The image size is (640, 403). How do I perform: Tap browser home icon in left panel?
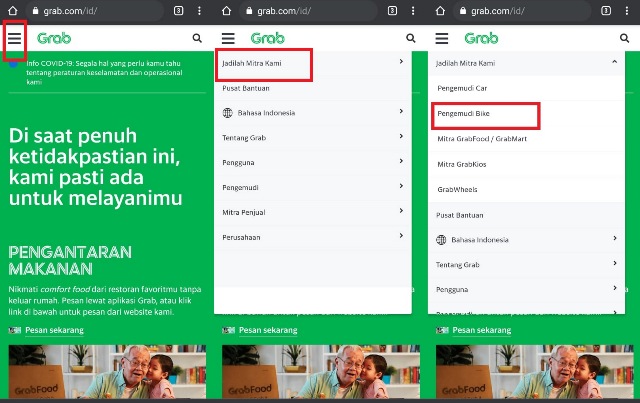pos(13,11)
